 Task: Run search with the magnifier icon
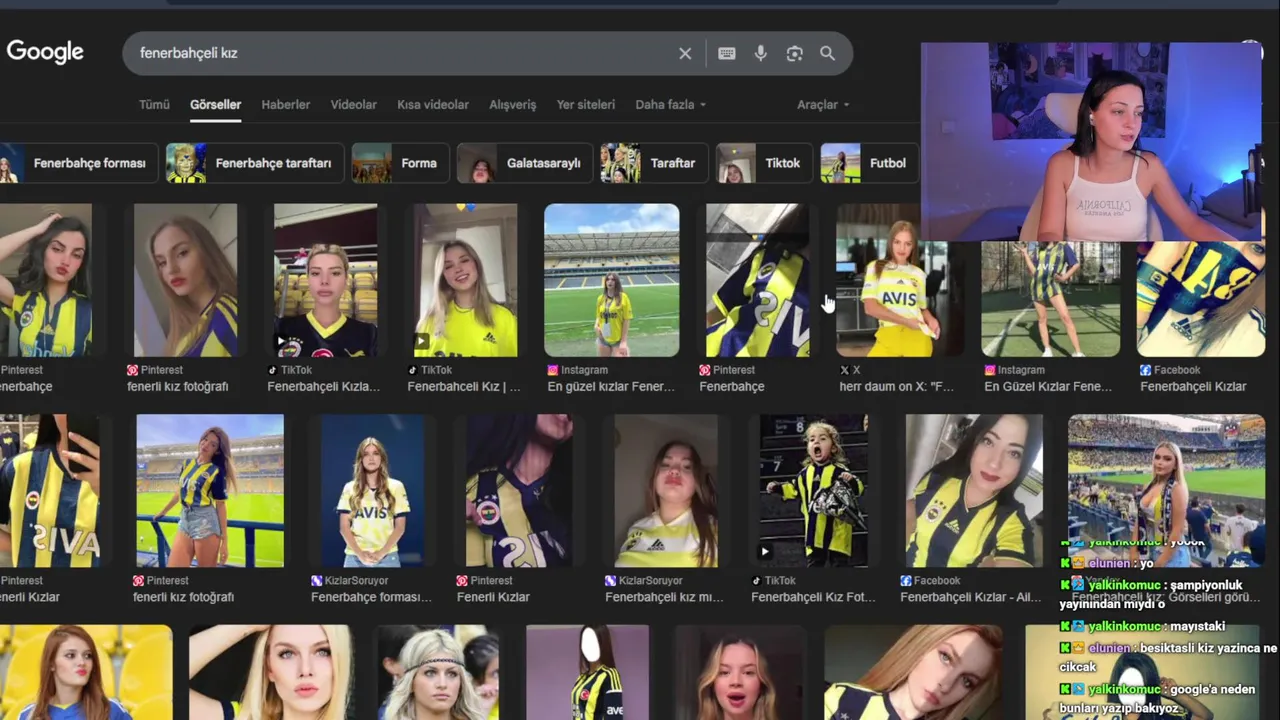(828, 53)
